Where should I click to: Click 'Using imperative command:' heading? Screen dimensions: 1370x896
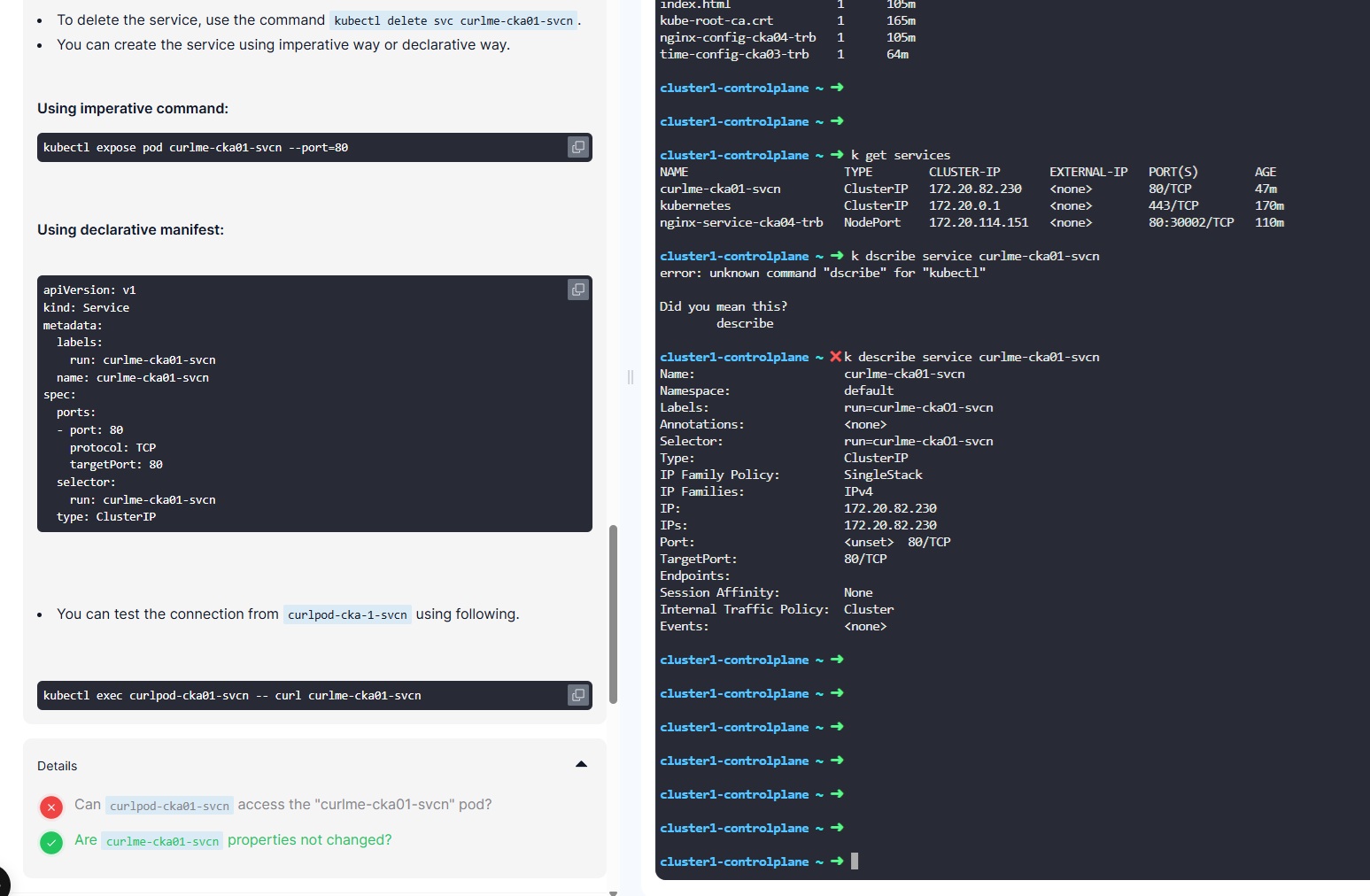click(133, 108)
